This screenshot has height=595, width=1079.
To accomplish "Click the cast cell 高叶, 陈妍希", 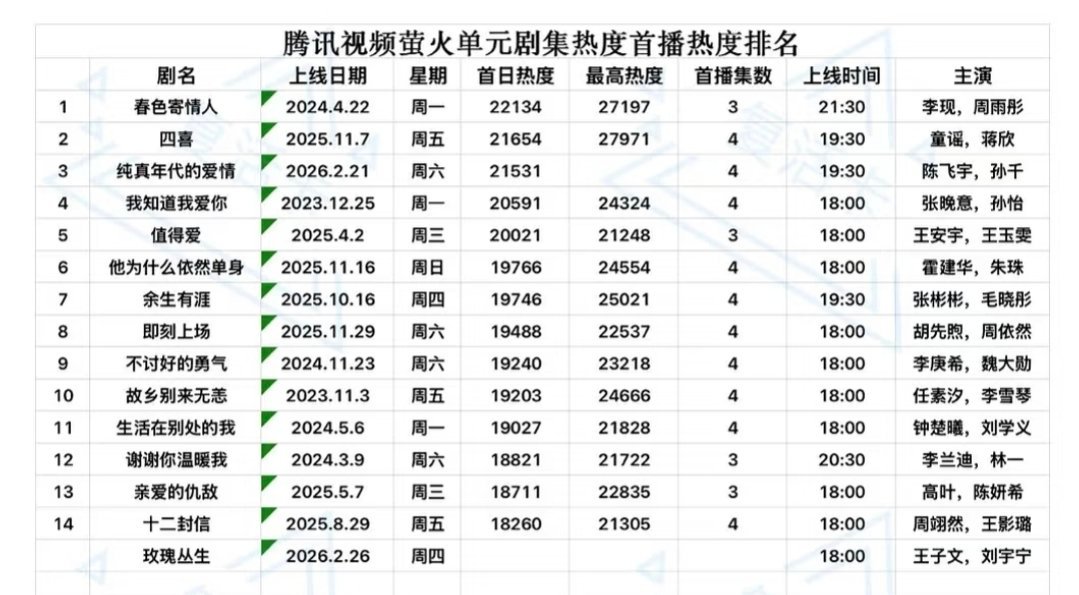I will [972, 492].
